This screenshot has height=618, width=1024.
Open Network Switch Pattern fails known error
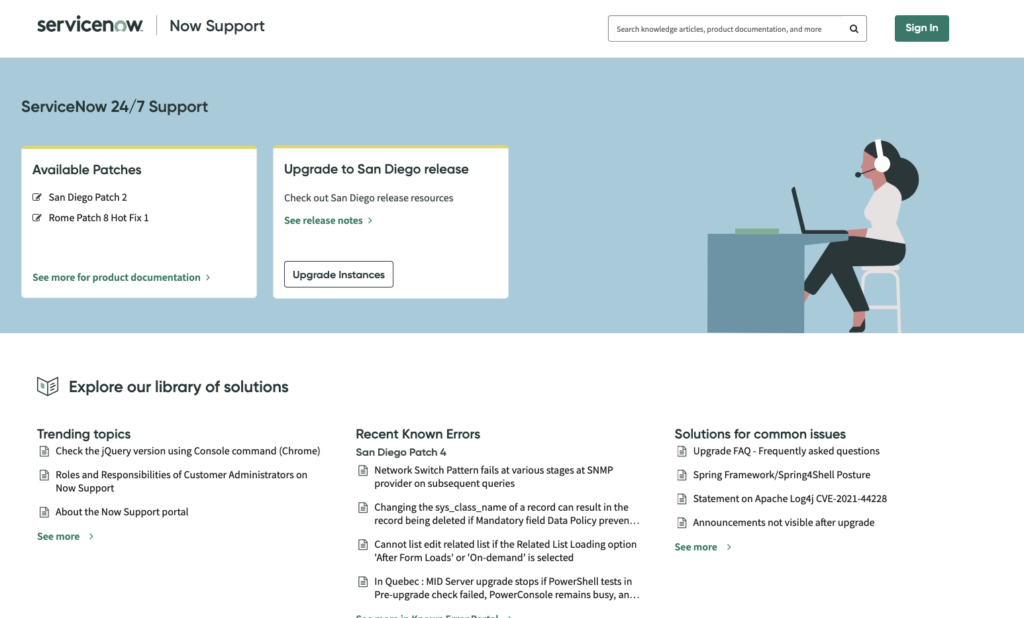click(x=494, y=477)
